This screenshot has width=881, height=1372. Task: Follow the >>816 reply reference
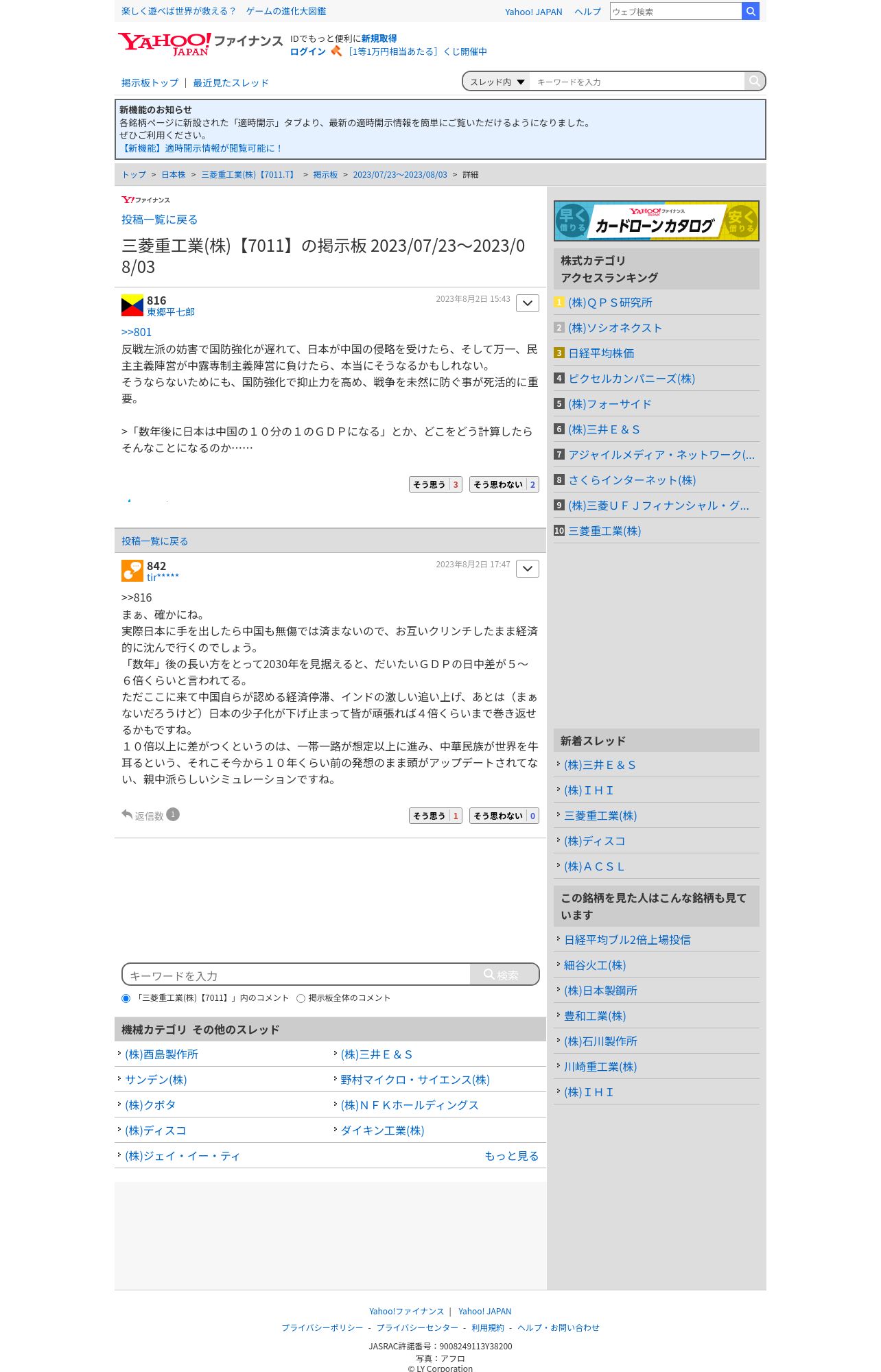[137, 598]
